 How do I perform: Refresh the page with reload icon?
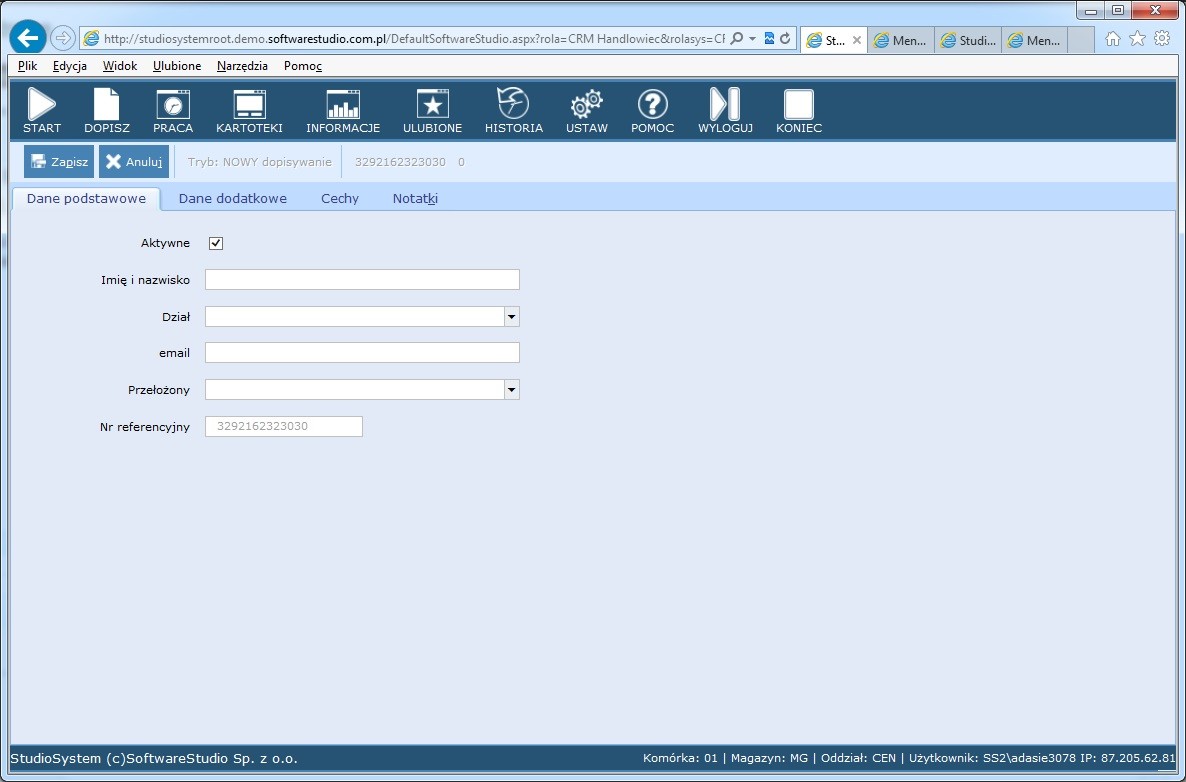pos(785,39)
